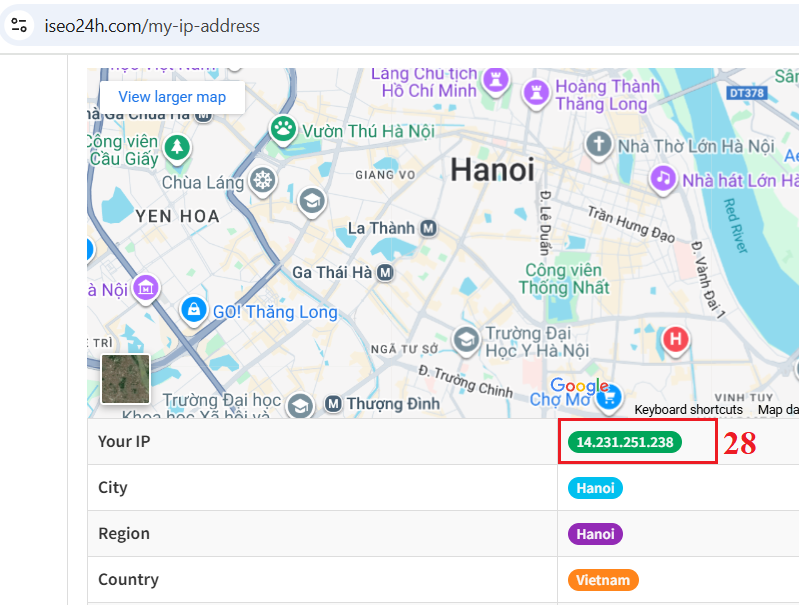Click the red hospital H marker
Screen dimensions: 799x605
tap(676, 340)
